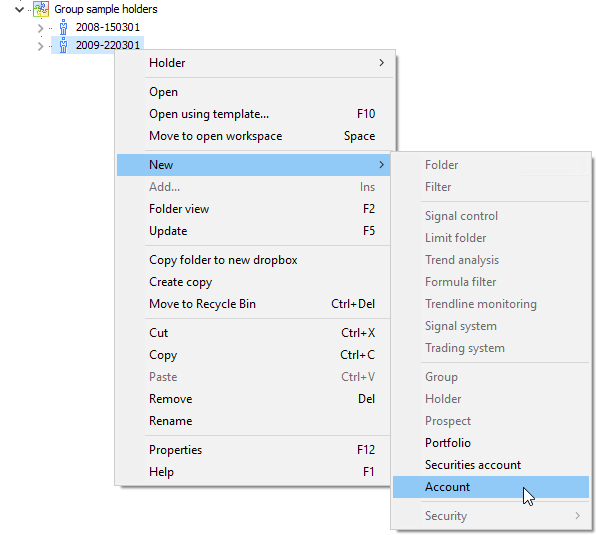
Task: Open Properties from the context menu
Action: tap(254, 450)
